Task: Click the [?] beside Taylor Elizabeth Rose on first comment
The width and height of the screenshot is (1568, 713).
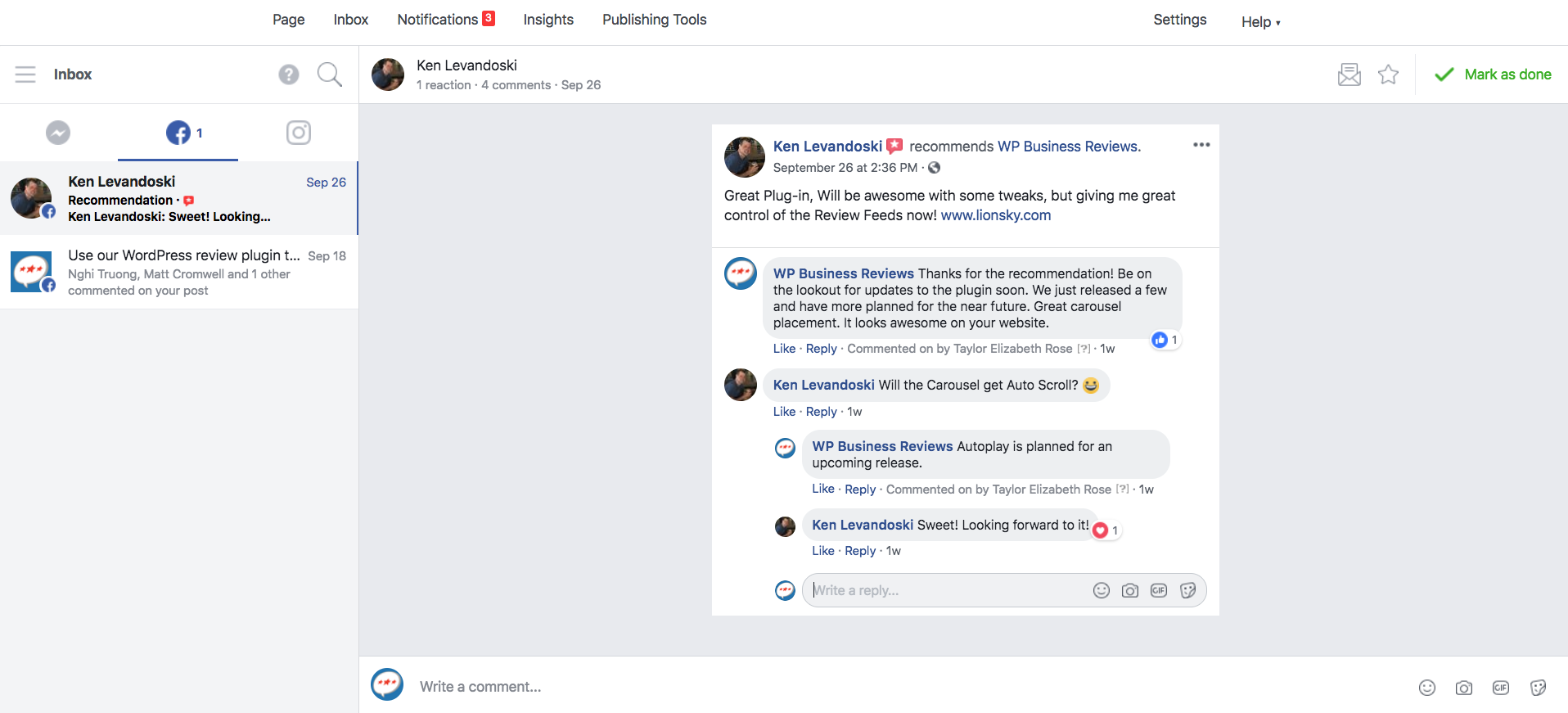Action: click(x=1084, y=349)
